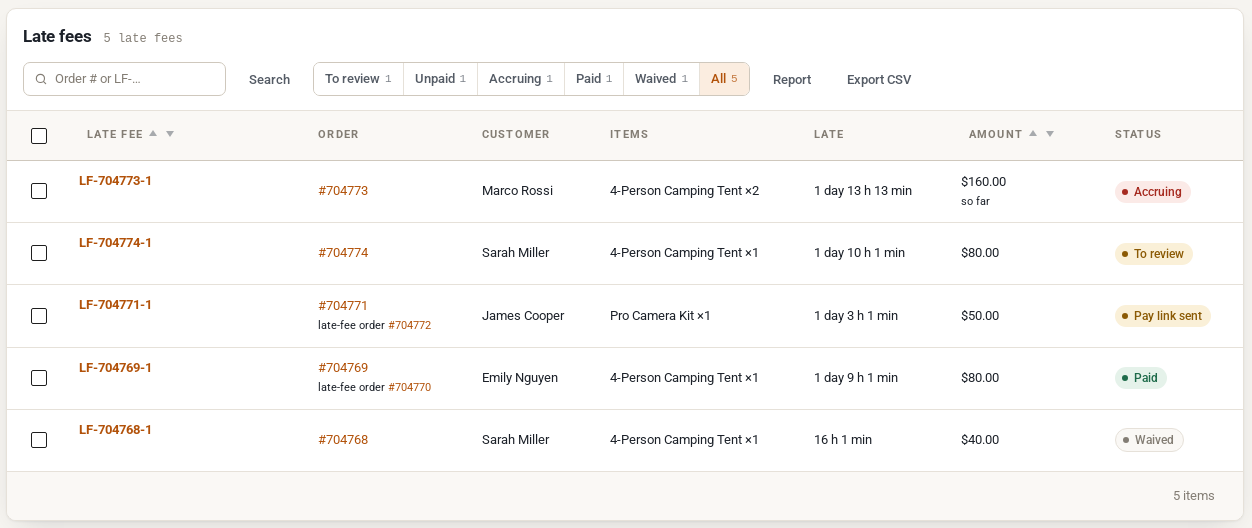This screenshot has height=528, width=1252.
Task: Sort Late Fee column descending arrow
Action: [170, 133]
